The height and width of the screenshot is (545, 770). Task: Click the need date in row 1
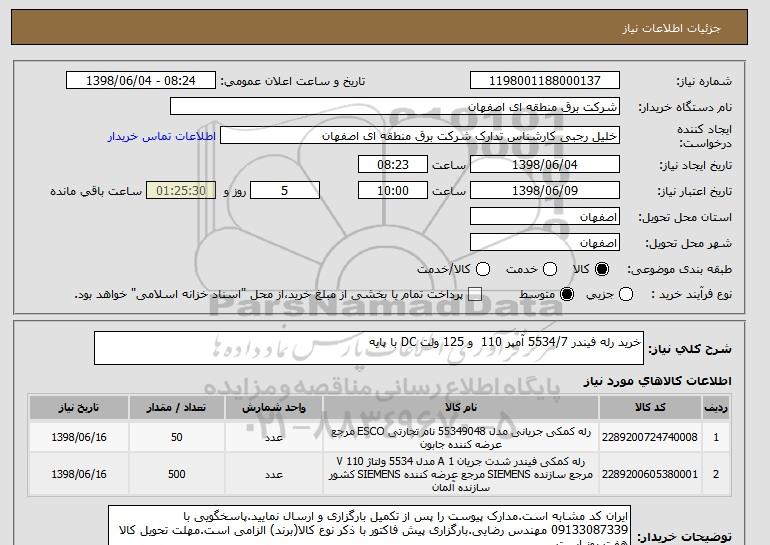(x=79, y=437)
